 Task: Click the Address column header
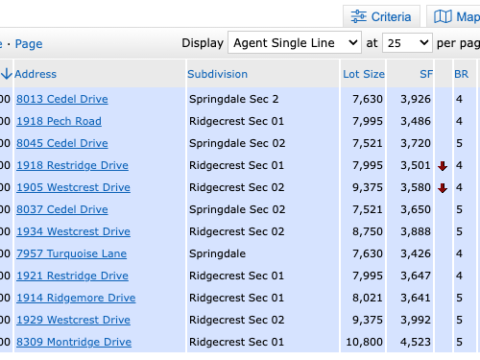coord(35,74)
